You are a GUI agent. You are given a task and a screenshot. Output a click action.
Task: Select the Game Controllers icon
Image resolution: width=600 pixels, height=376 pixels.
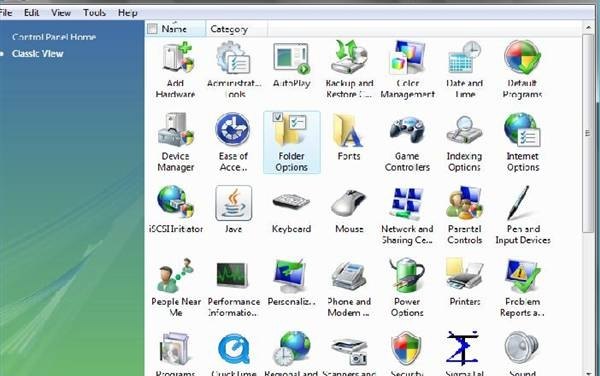pos(407,130)
